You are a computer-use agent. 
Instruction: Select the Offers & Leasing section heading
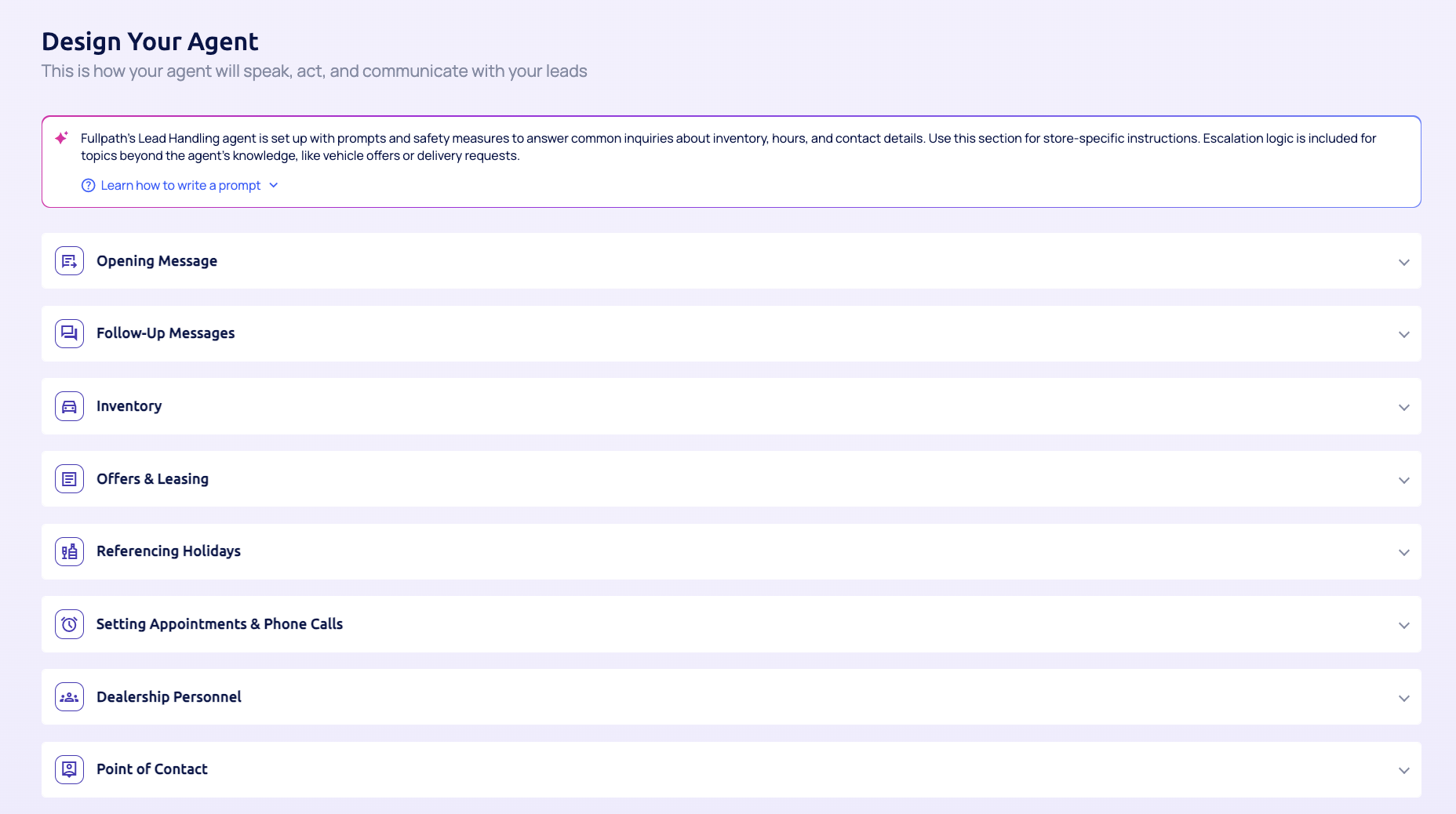coord(152,479)
